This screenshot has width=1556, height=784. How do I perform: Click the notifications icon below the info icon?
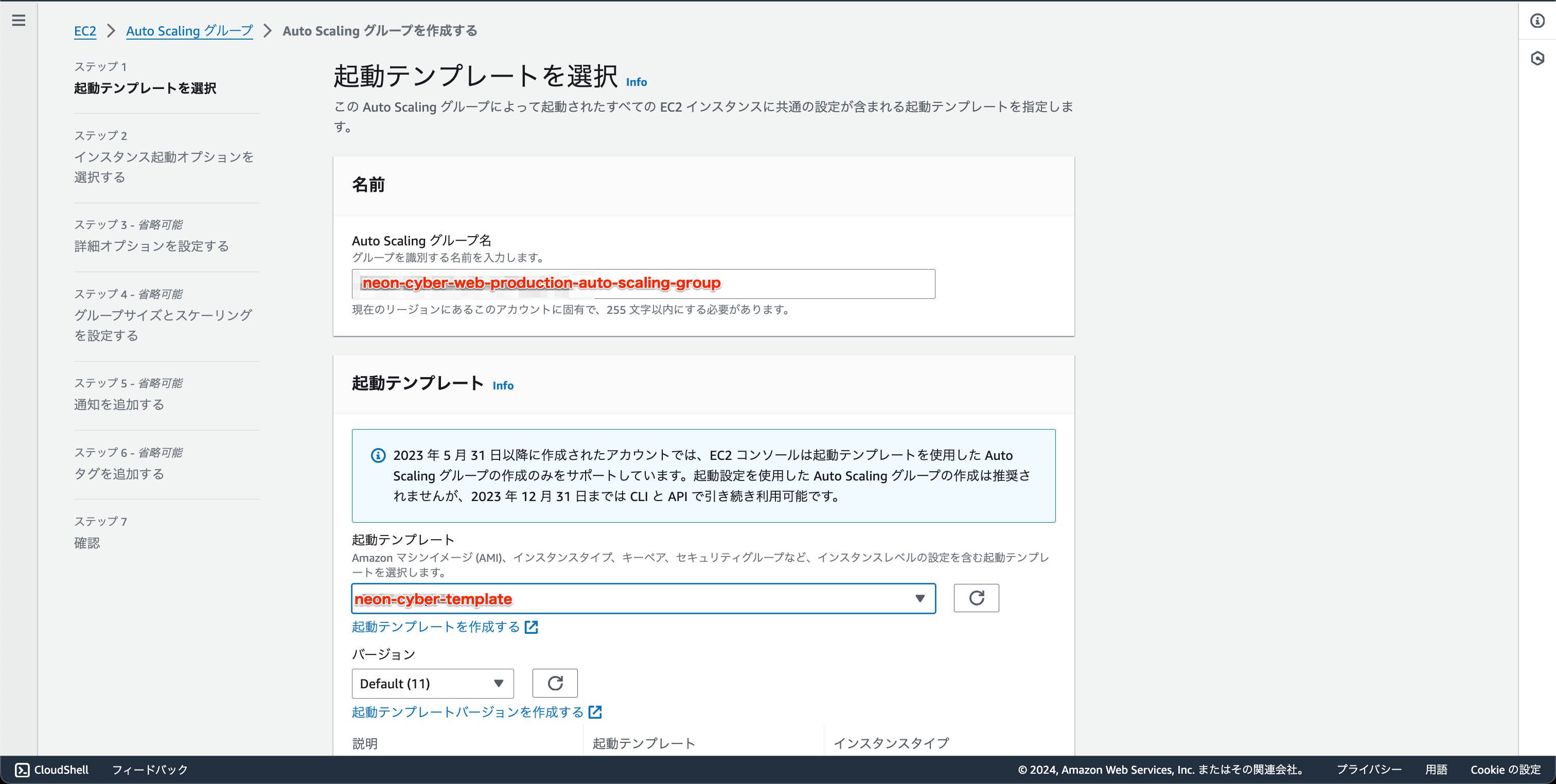click(1539, 58)
